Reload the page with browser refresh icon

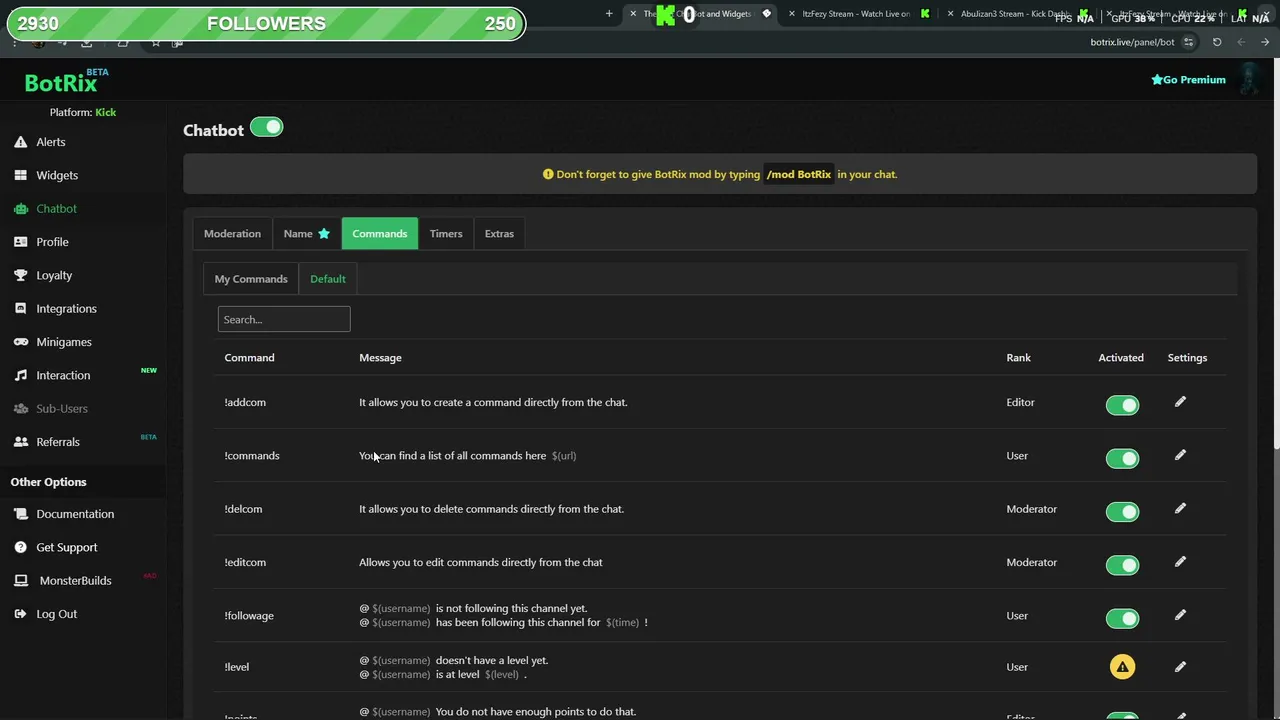coord(1217,42)
